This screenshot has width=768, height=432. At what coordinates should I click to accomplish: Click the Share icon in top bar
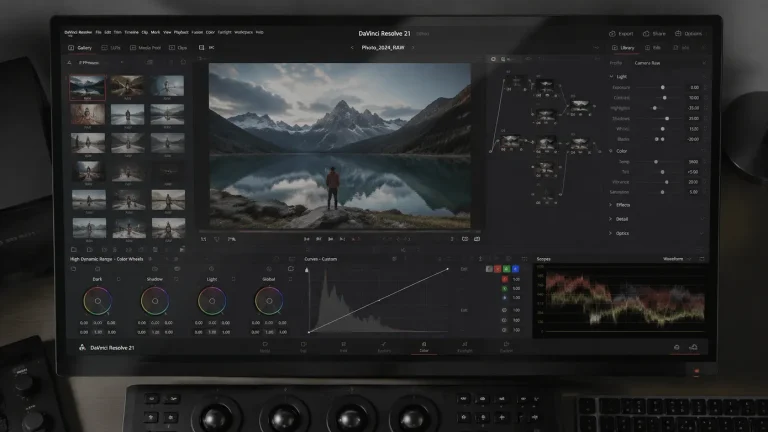click(x=646, y=34)
